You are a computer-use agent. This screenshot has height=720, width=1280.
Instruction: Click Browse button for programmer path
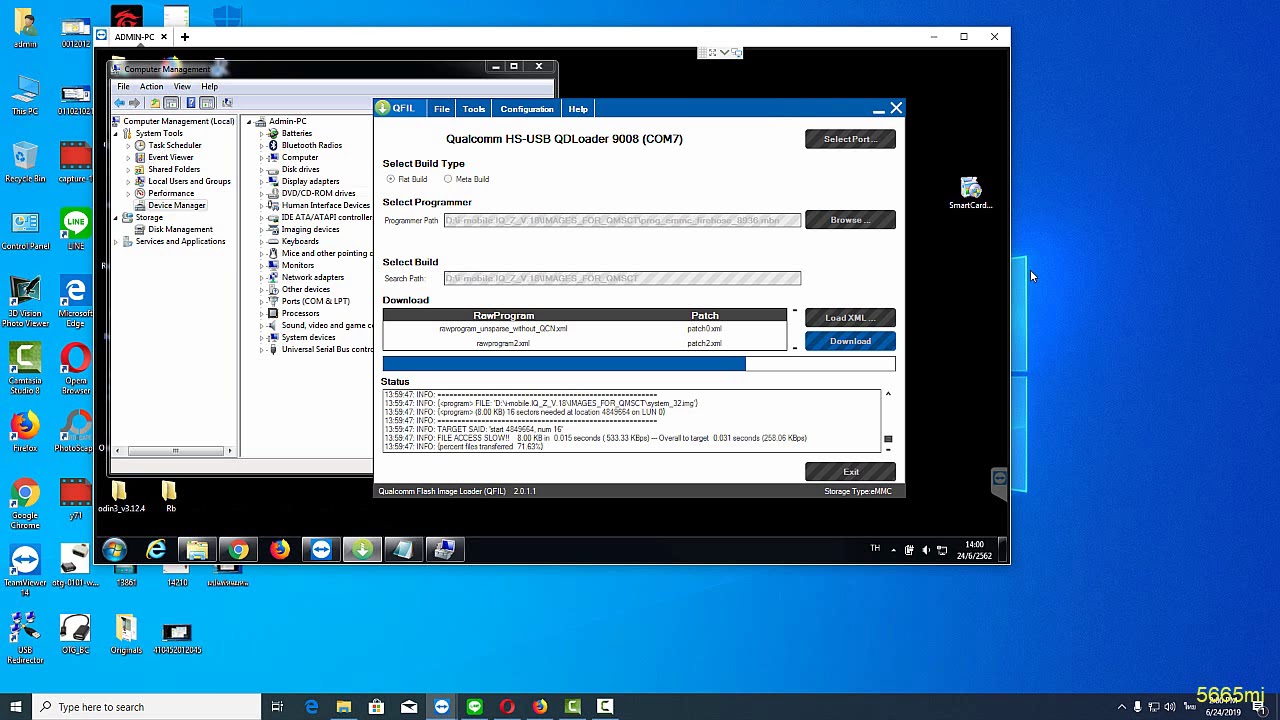click(850, 220)
